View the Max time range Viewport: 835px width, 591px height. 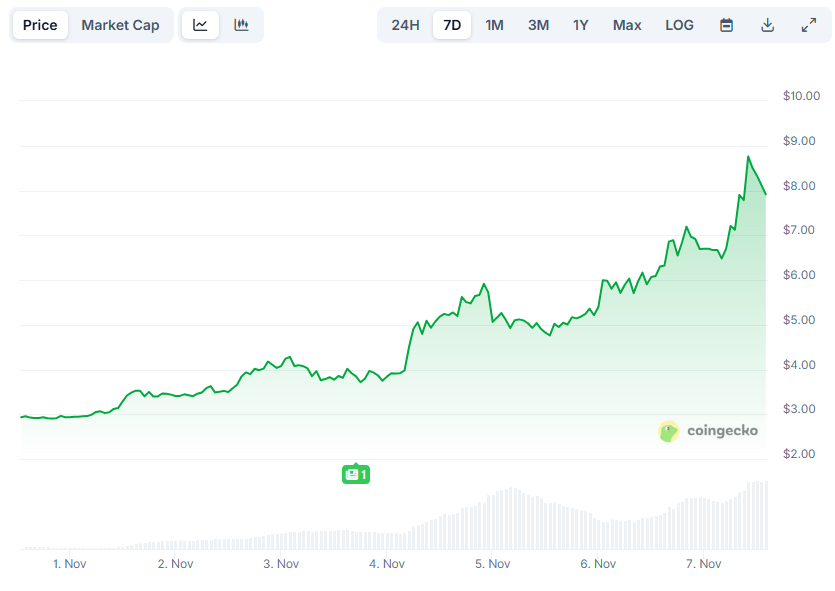coord(626,25)
